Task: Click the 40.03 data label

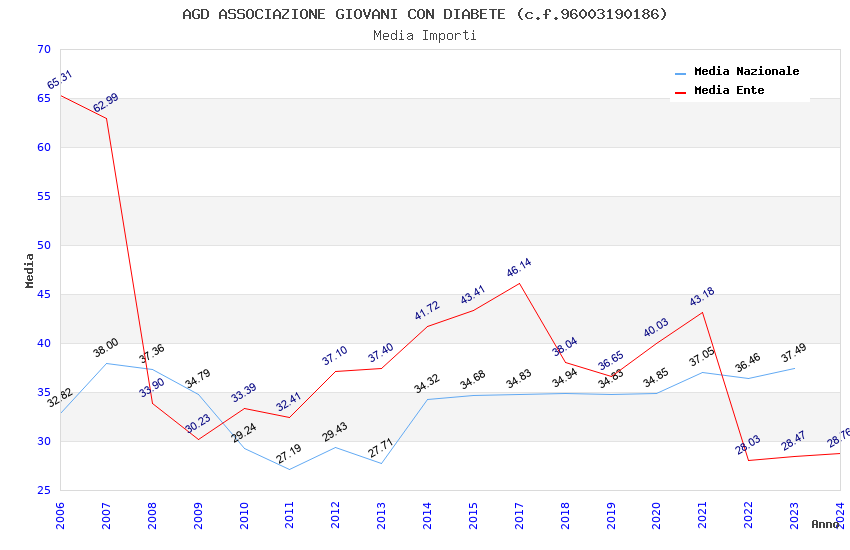Action: 656,327
